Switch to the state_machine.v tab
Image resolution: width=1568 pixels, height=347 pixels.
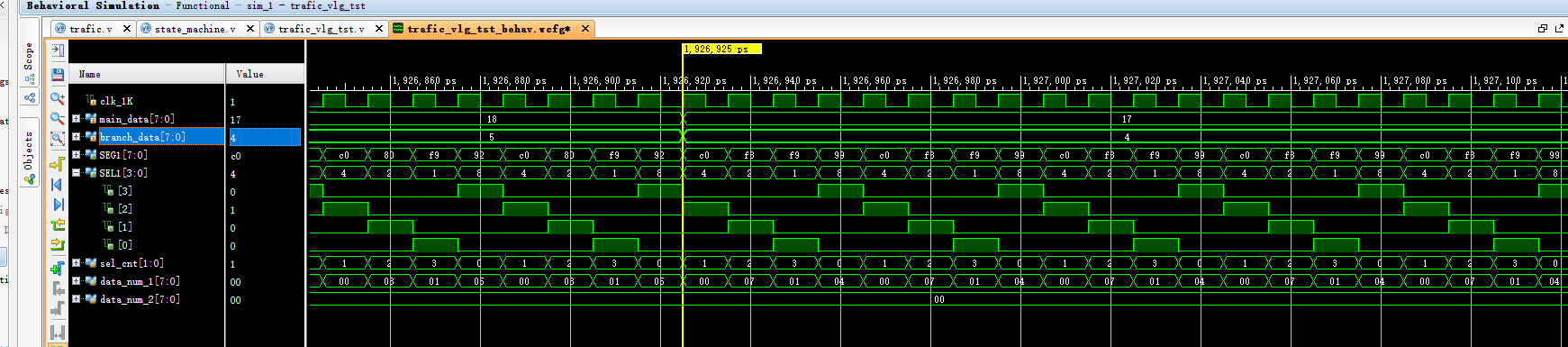click(x=195, y=29)
